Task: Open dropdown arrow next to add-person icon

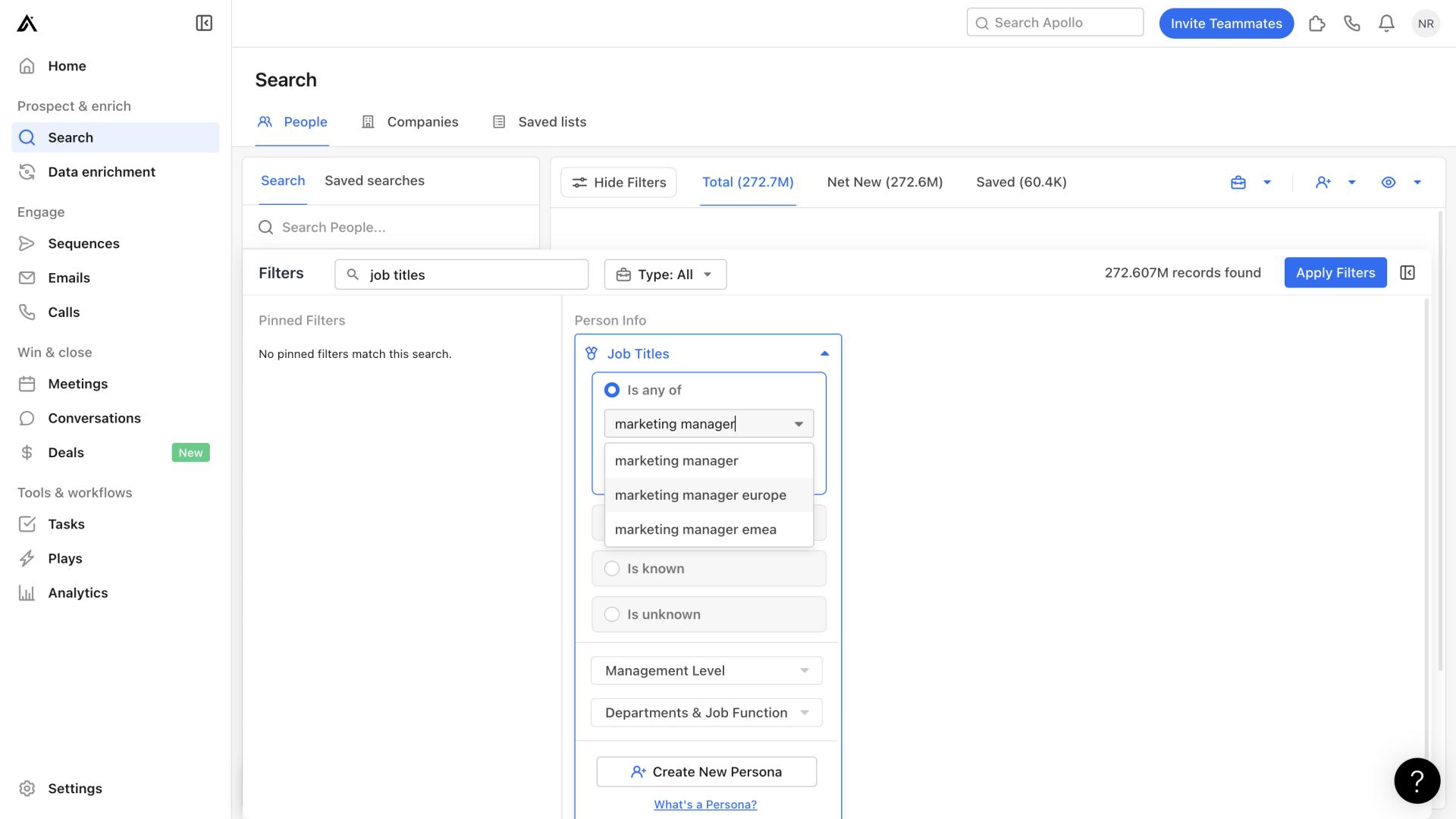Action: tap(1352, 183)
